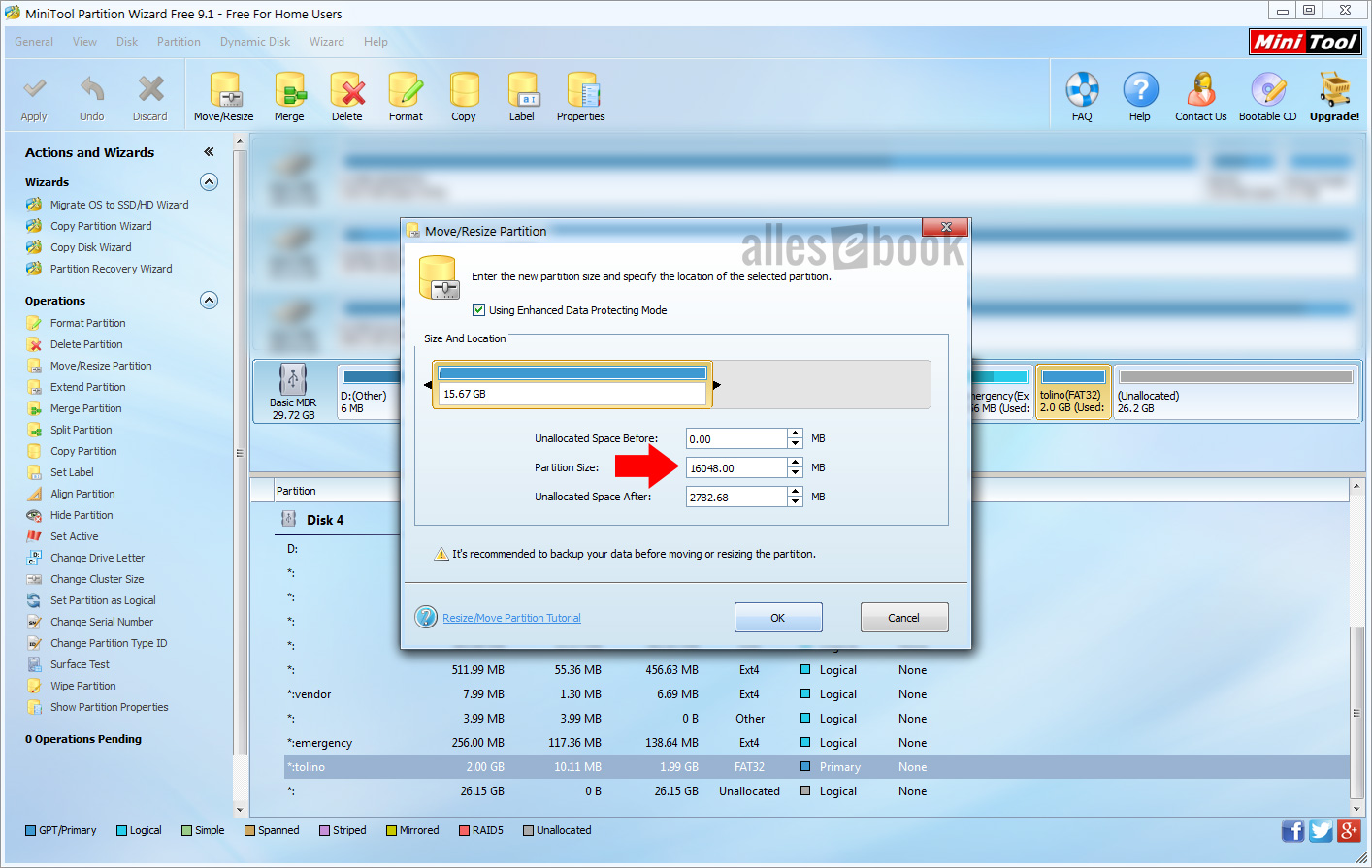Image resolution: width=1372 pixels, height=868 pixels.
Task: Launch the Partition Recovery Wizard
Action: pos(111,269)
